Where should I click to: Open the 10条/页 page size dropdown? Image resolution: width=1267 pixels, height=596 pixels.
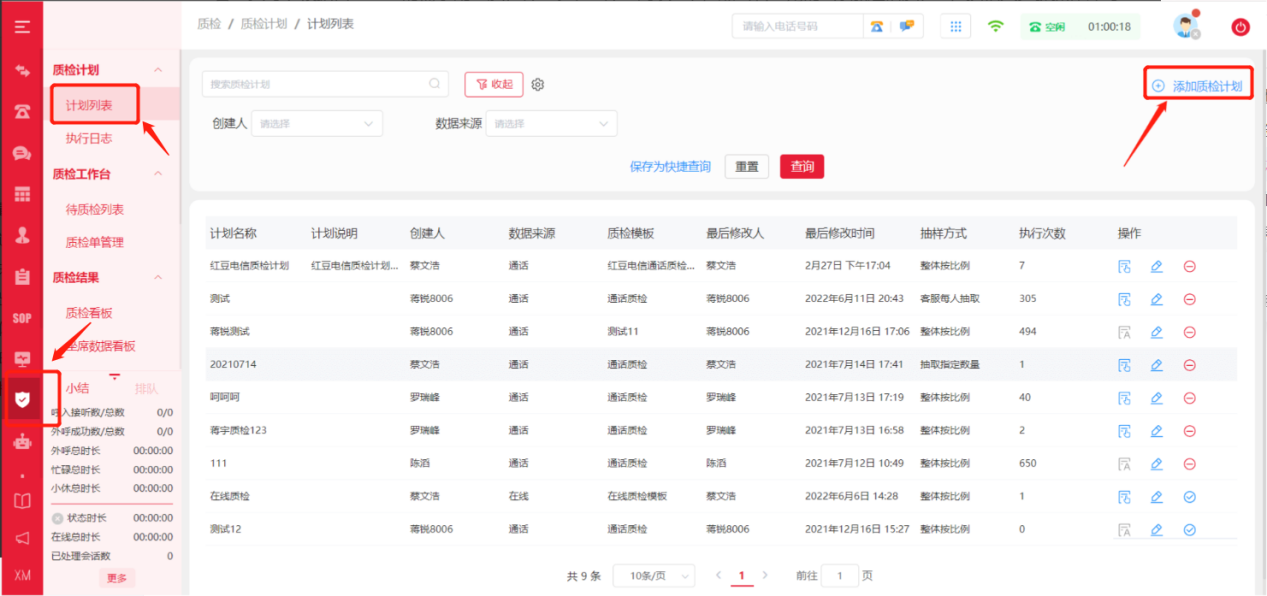(654, 576)
